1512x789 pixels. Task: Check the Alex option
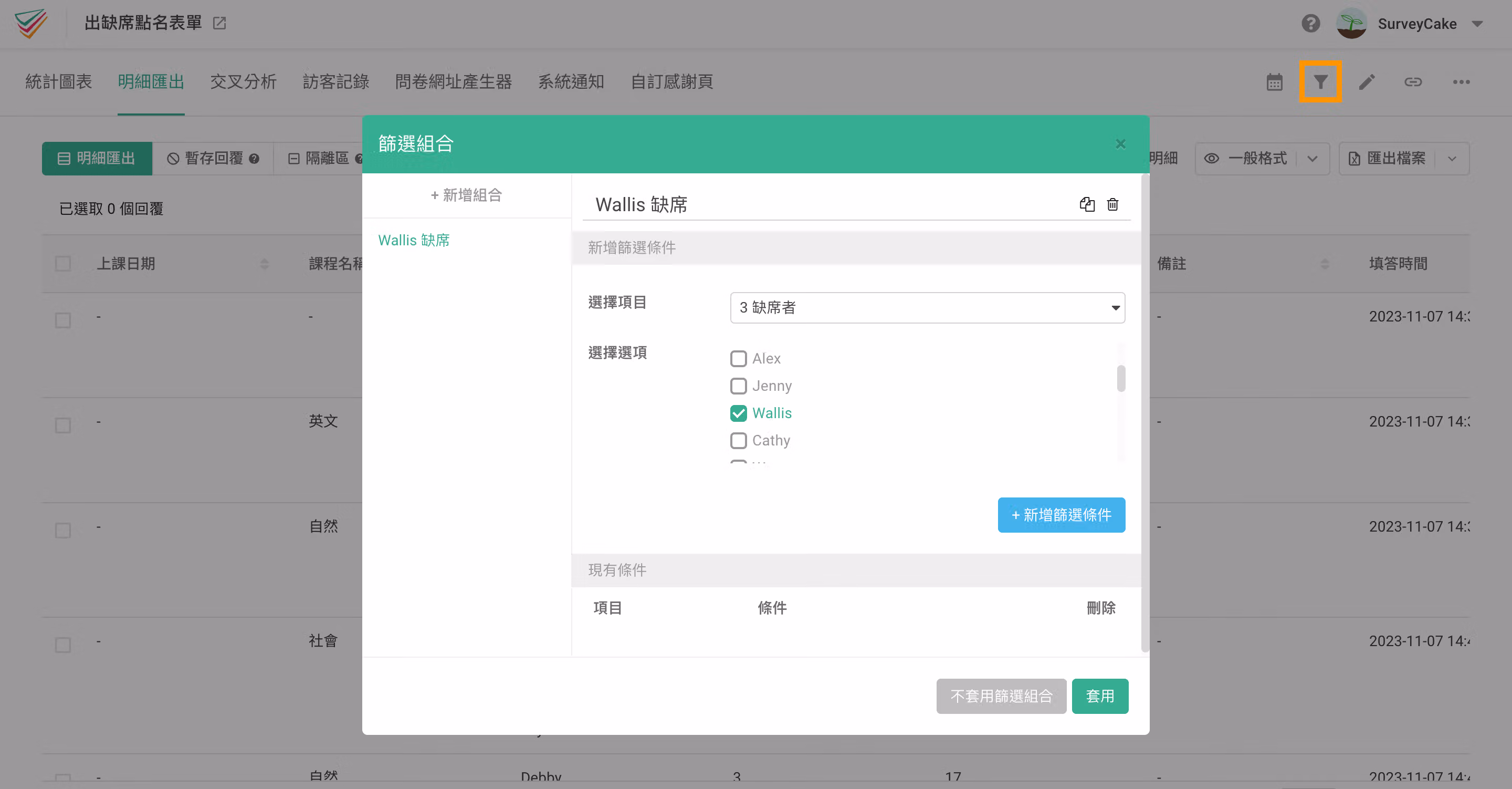[738, 358]
